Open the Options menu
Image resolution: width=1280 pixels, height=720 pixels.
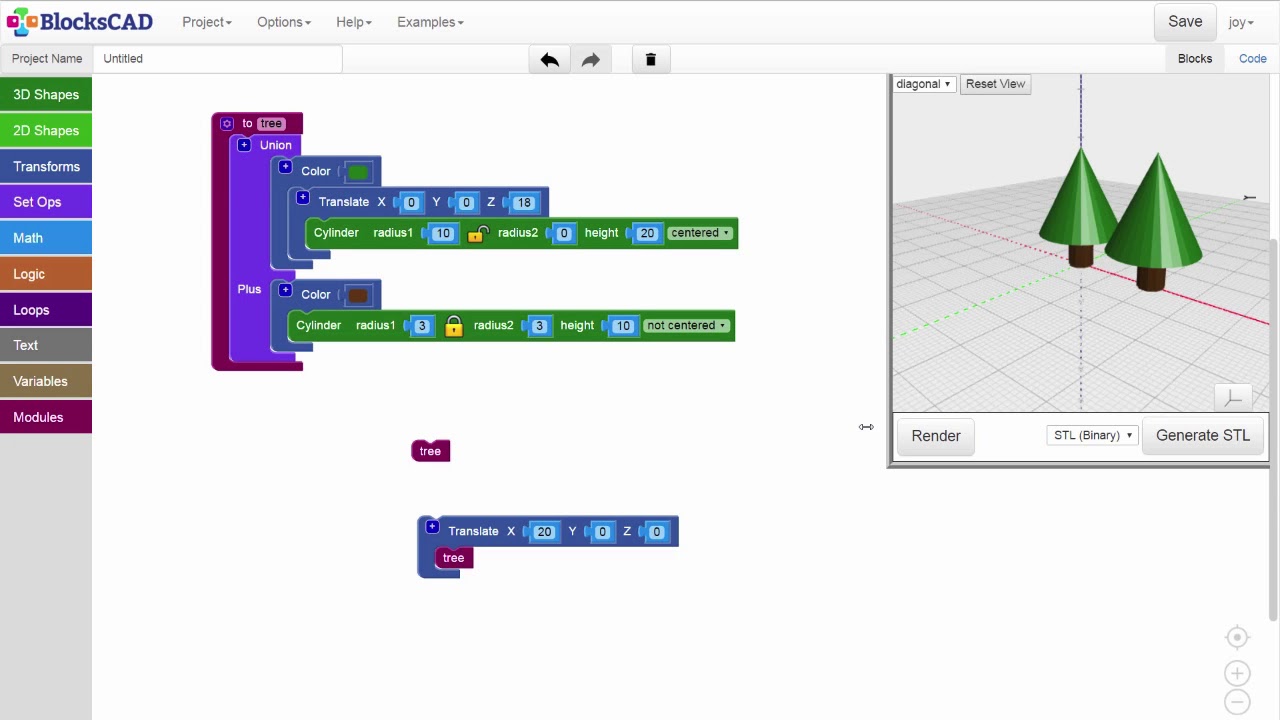pos(284,22)
